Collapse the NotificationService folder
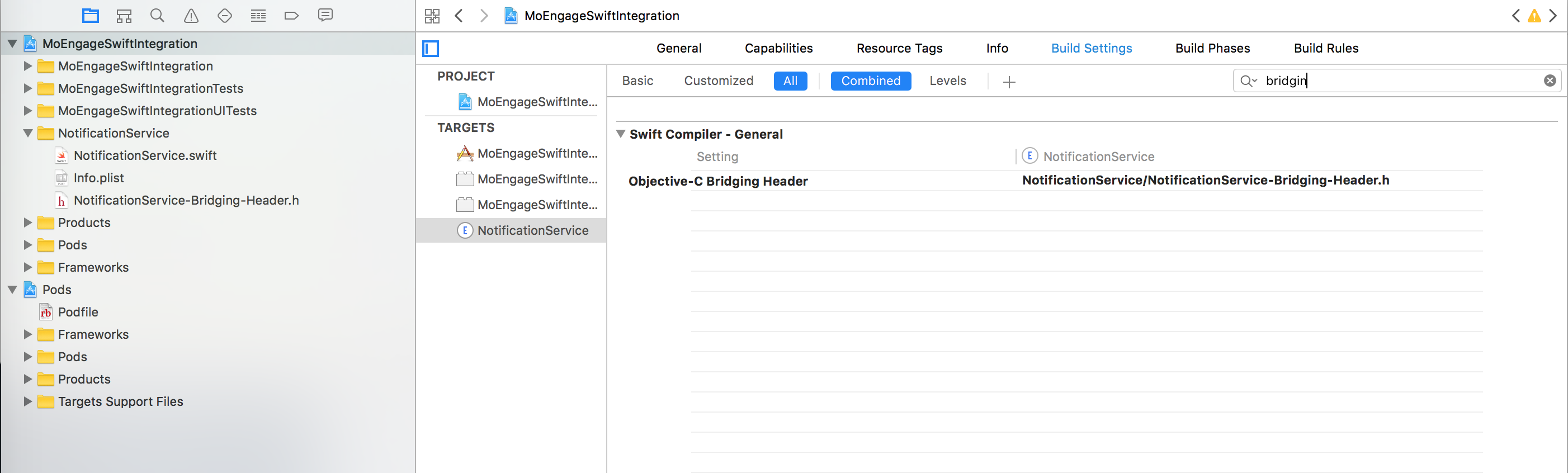 pyautogui.click(x=27, y=133)
